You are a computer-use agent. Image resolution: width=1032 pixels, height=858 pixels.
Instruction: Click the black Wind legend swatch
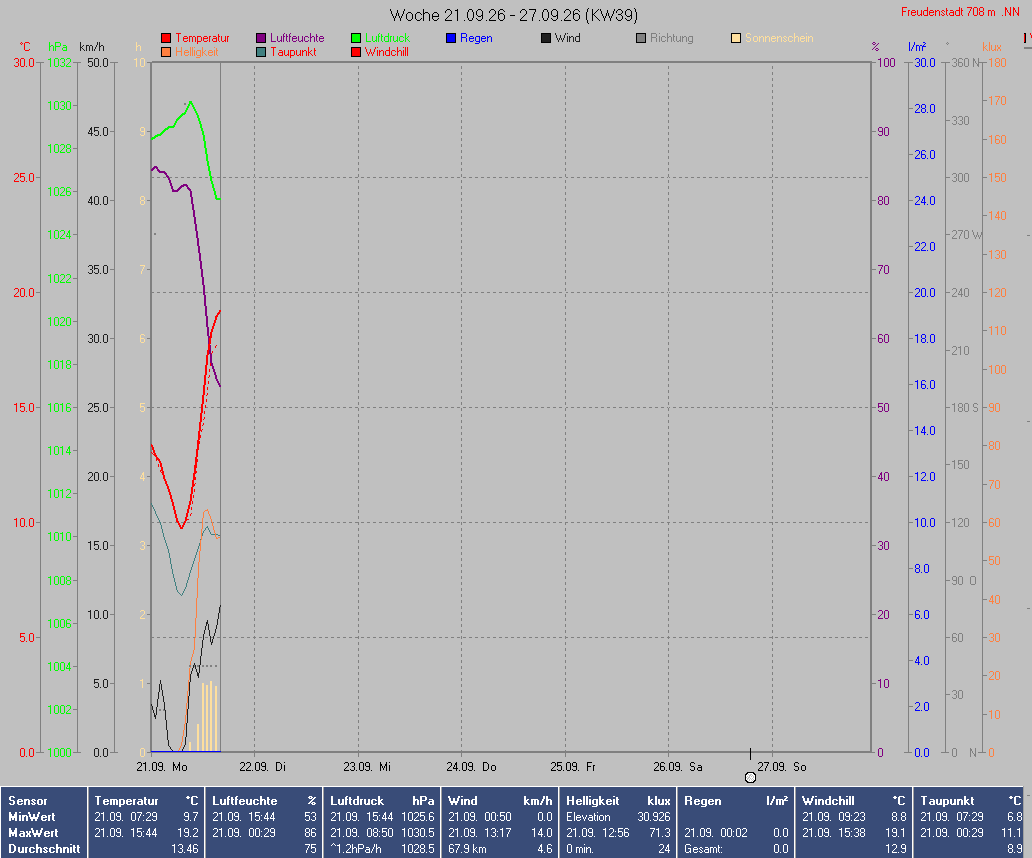(546, 38)
